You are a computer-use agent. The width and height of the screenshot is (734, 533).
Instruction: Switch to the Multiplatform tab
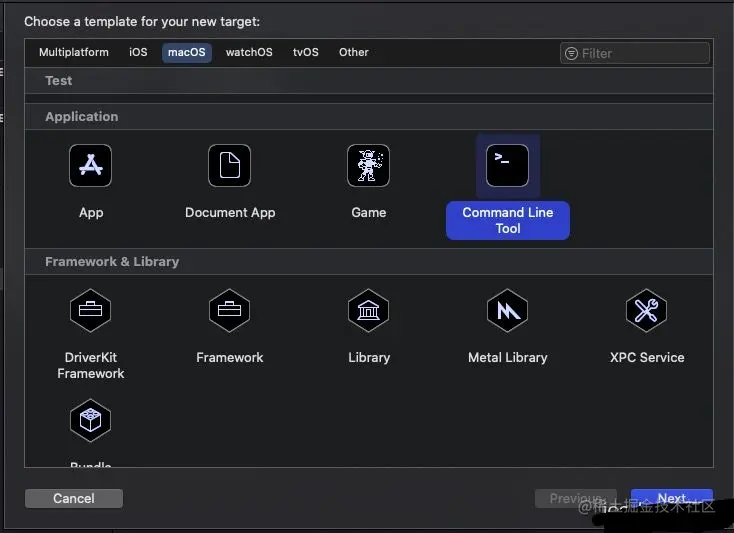73,52
